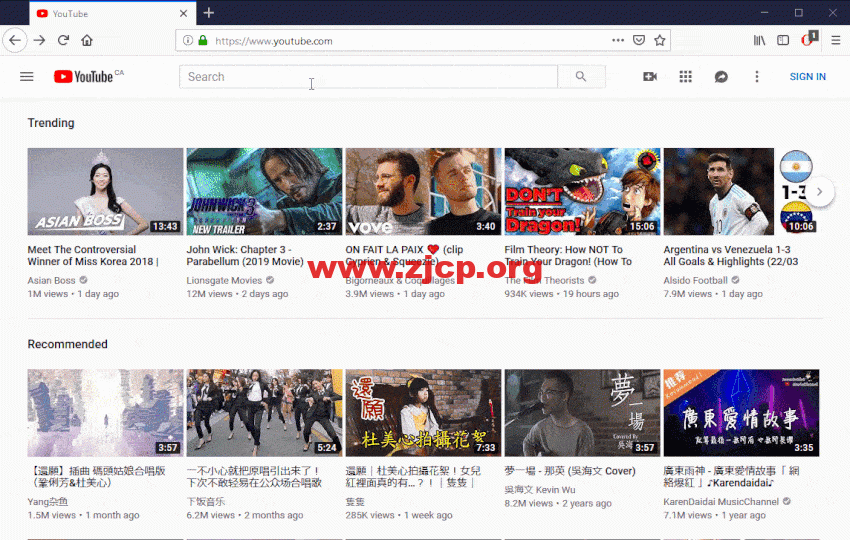Open John Wick 3 trailer thumbnail
Screen dimensions: 850x540
[265, 191]
